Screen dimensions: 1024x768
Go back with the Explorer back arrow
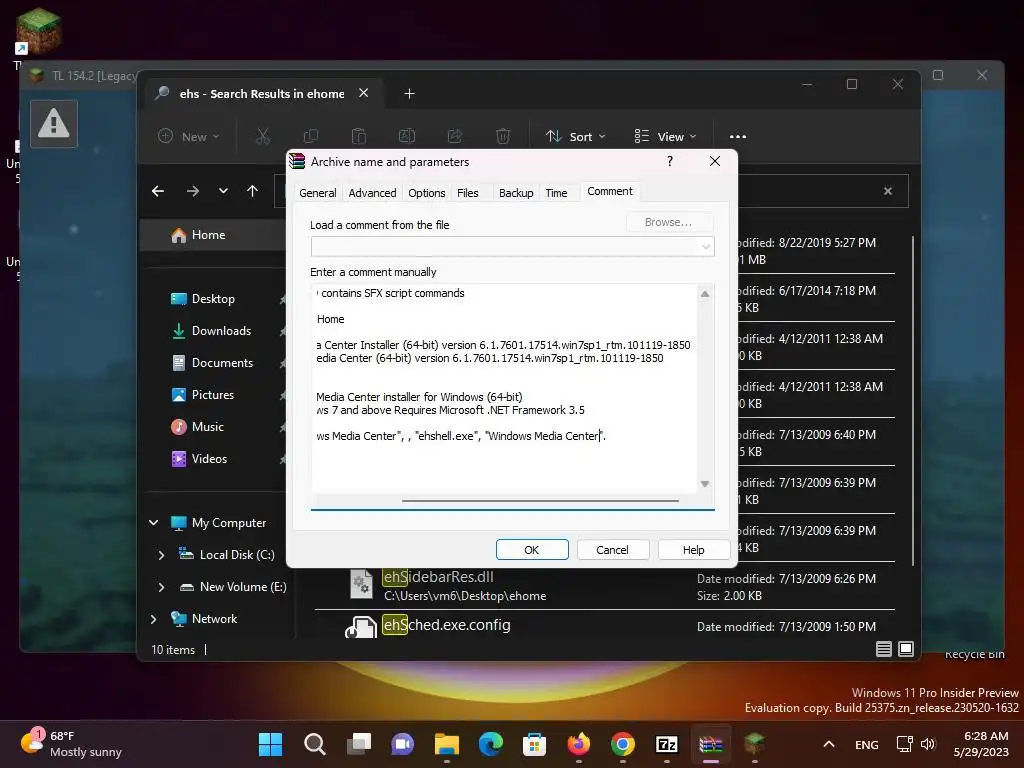(158, 191)
